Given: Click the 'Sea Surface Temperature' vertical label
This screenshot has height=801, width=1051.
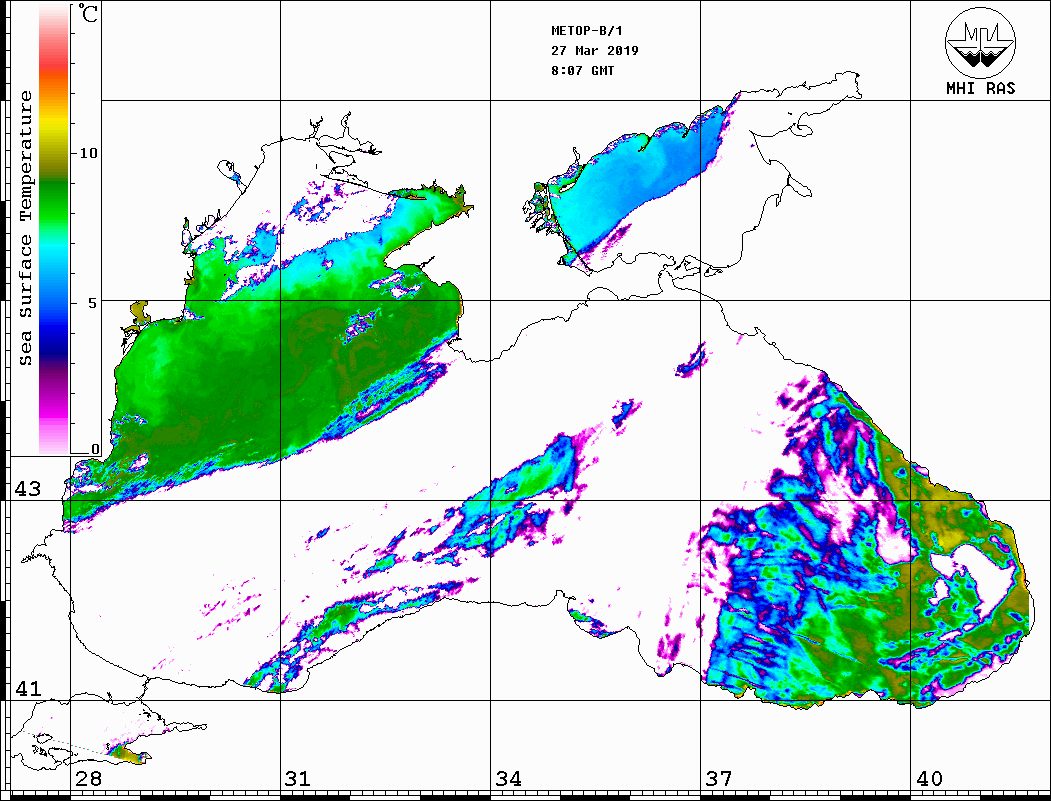Looking at the screenshot, I should [25, 229].
